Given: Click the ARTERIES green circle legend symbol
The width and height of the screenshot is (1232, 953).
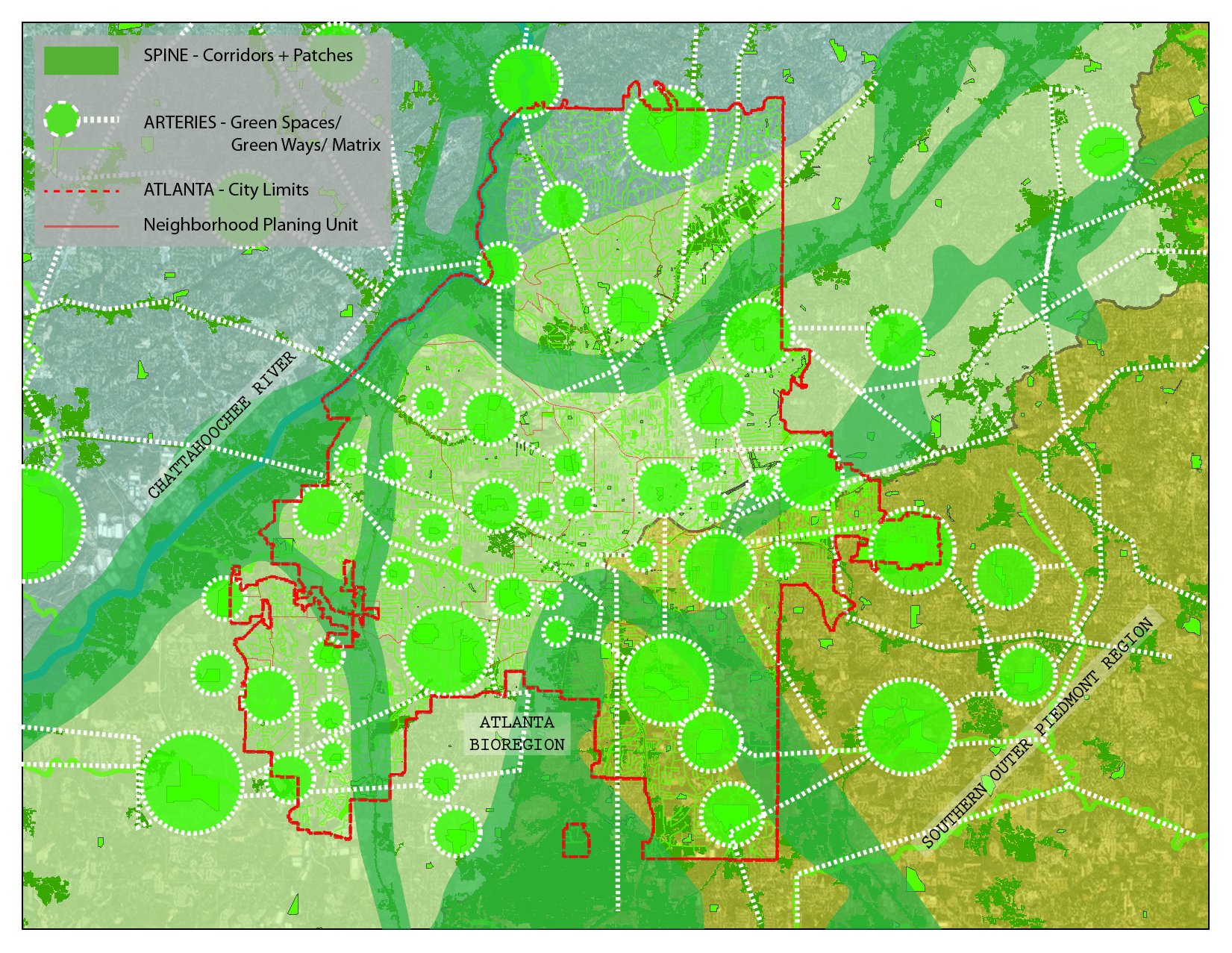Looking at the screenshot, I should coord(61,119).
